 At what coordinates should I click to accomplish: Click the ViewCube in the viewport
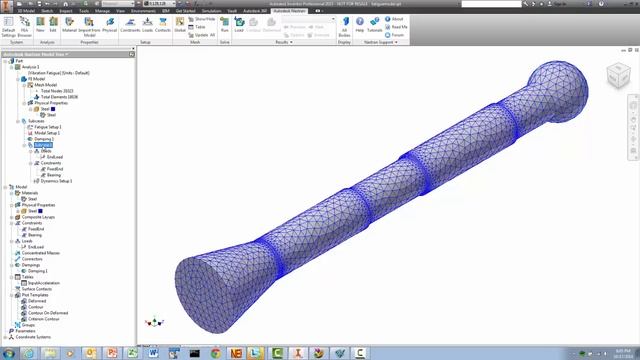618,75
